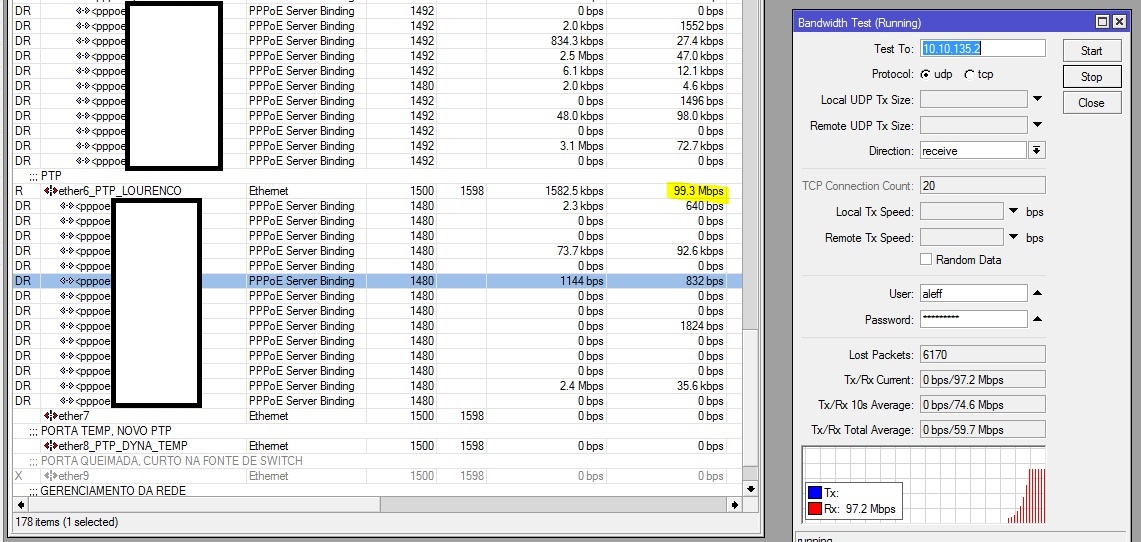This screenshot has height=542, width=1141.
Task: Select the tcp protocol radio button
Action: [969, 75]
